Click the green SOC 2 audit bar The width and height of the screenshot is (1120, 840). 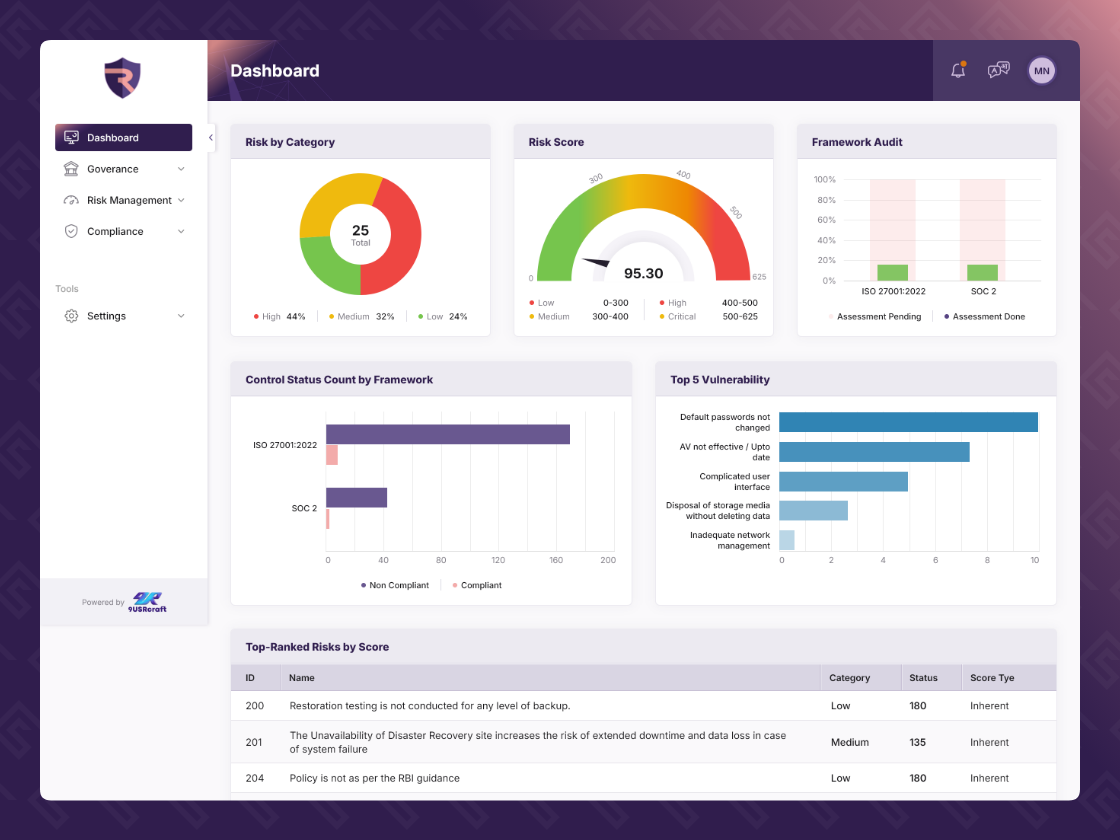point(982,272)
